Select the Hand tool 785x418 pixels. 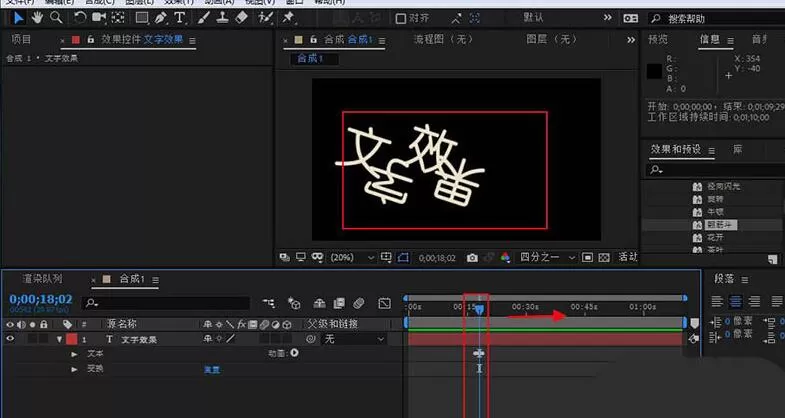[x=37, y=18]
